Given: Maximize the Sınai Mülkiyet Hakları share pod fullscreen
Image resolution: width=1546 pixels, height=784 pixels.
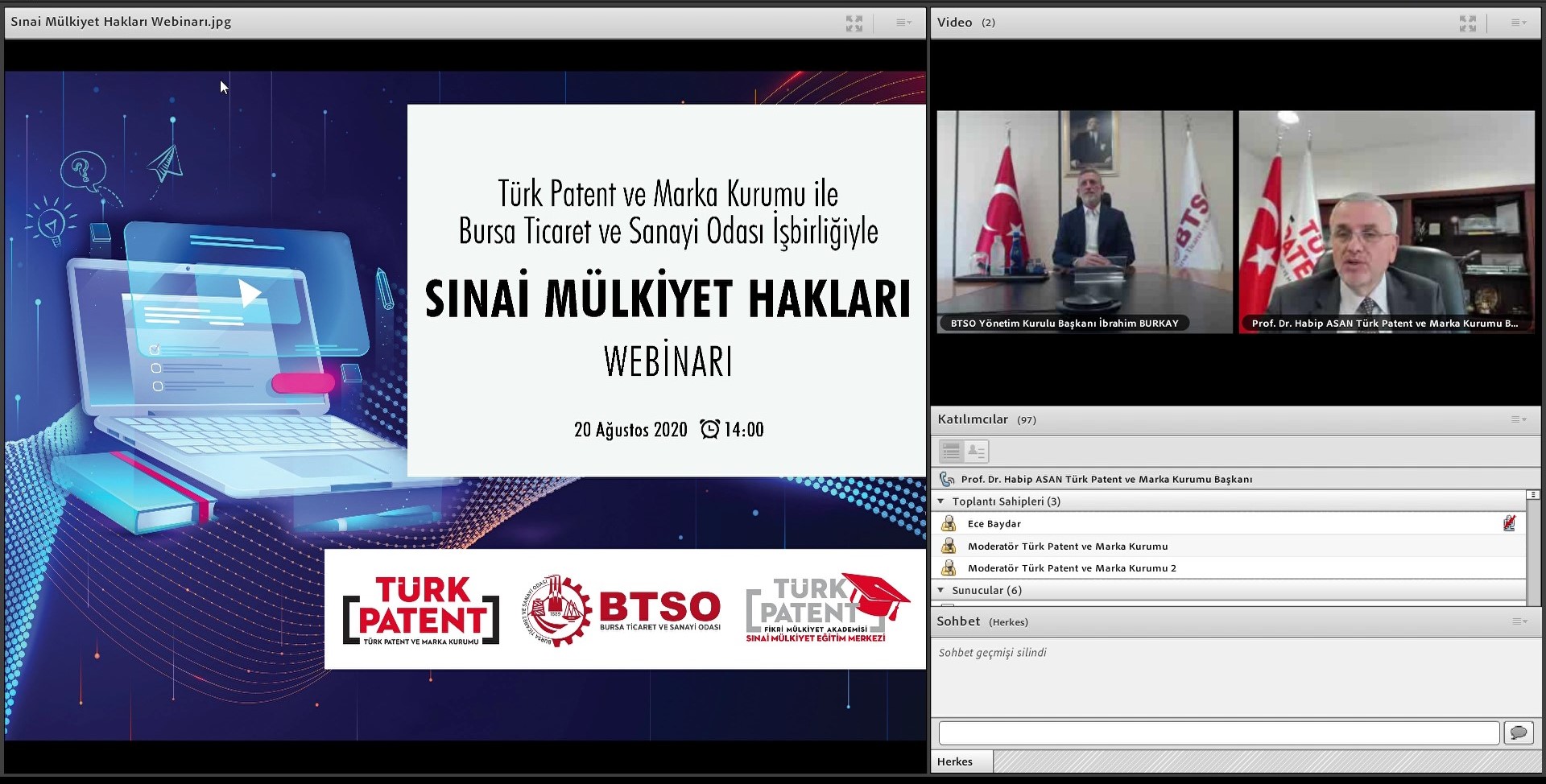Looking at the screenshot, I should tap(854, 23).
